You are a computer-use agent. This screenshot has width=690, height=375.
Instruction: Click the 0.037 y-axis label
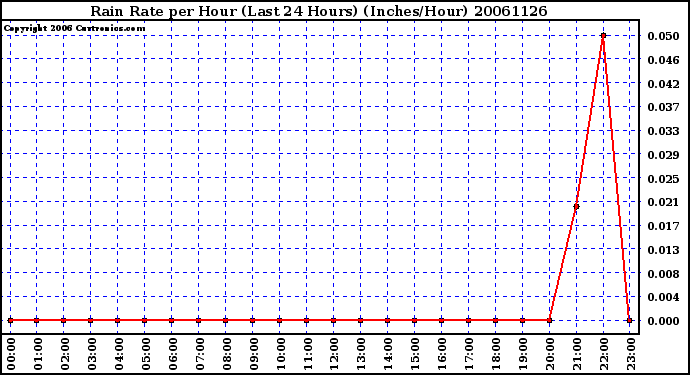point(663,107)
